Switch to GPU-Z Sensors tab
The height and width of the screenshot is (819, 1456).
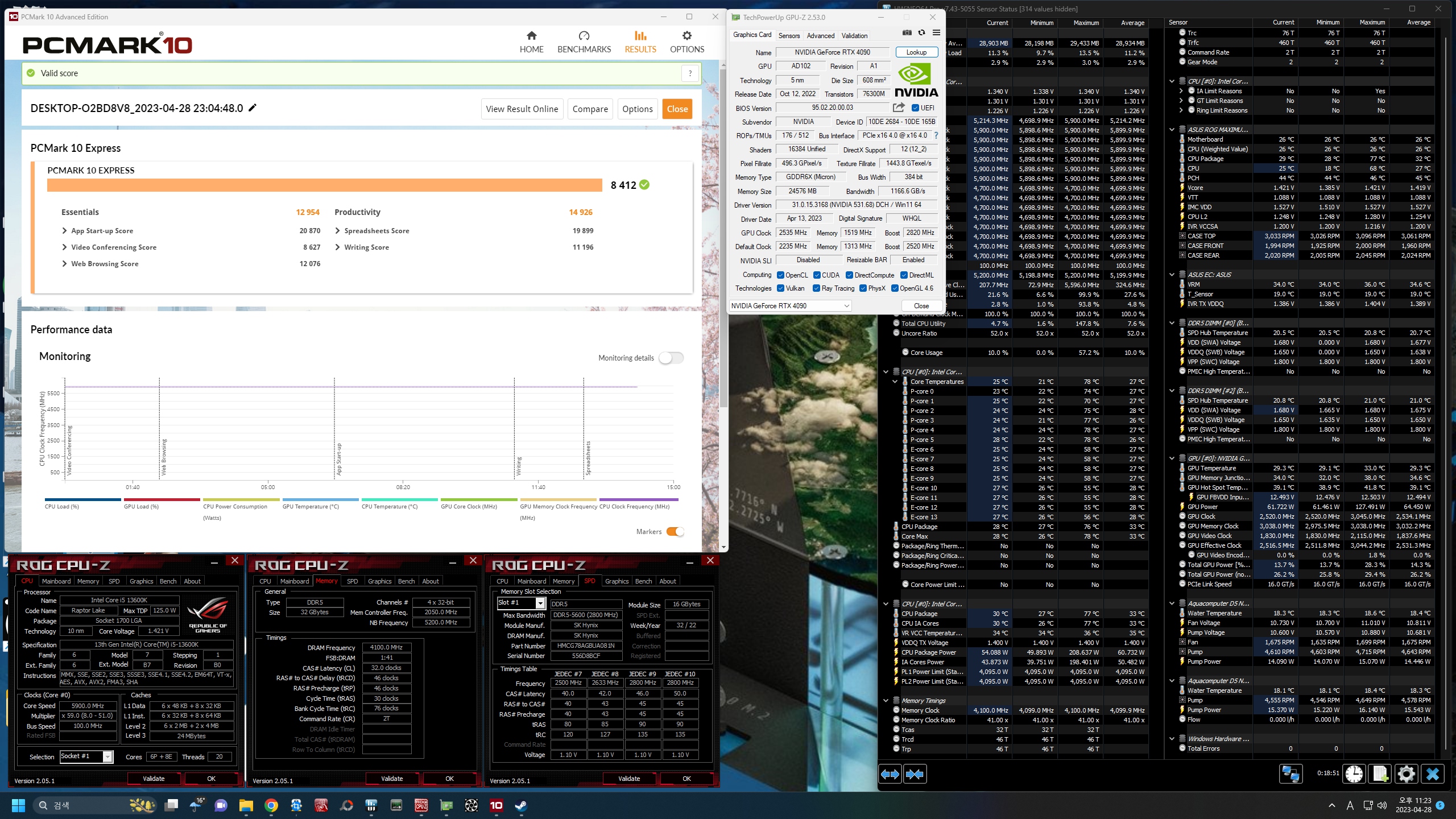point(789,35)
